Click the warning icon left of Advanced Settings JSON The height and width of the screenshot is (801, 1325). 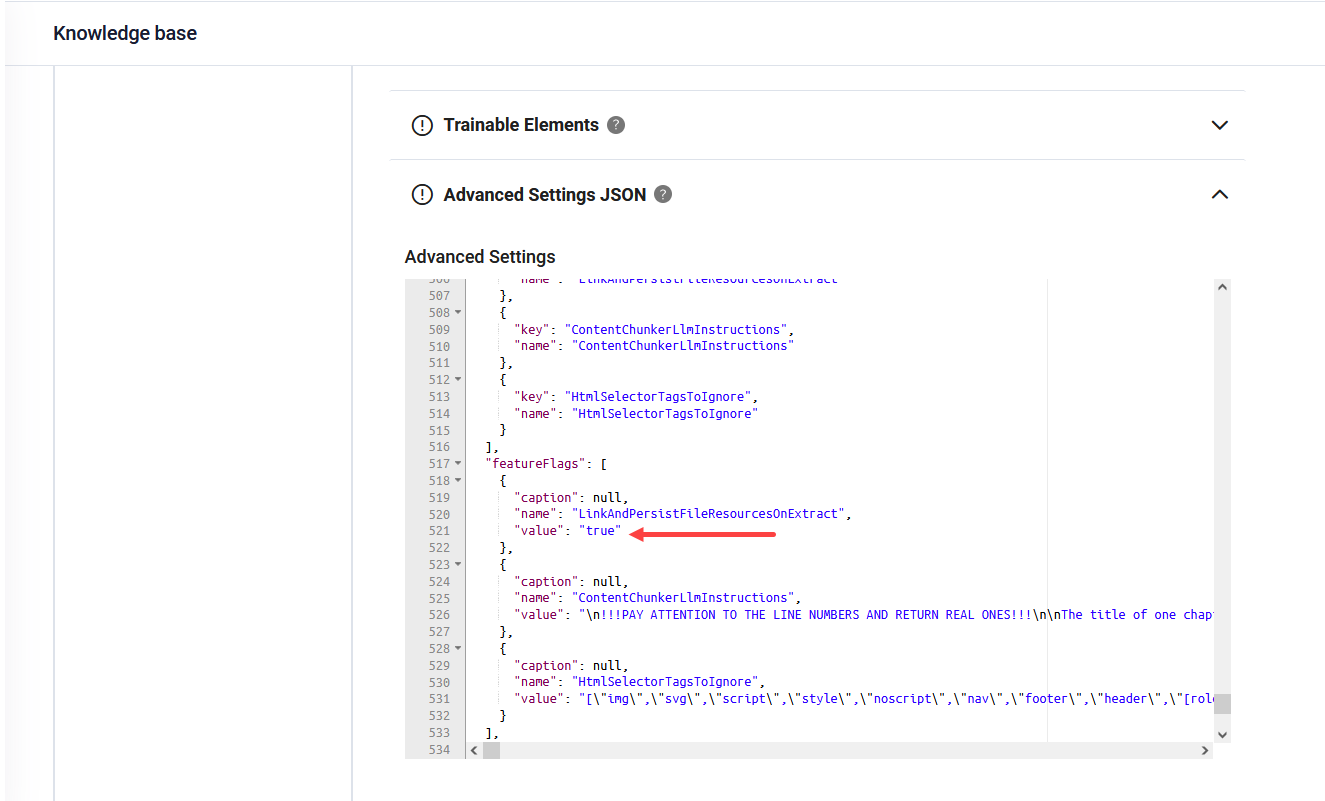(422, 195)
